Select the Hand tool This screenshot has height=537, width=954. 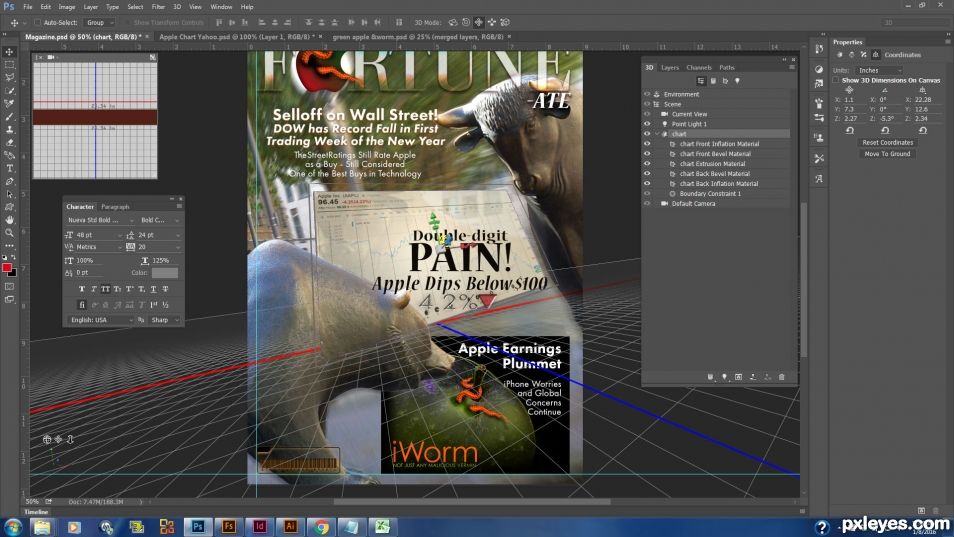(x=9, y=220)
